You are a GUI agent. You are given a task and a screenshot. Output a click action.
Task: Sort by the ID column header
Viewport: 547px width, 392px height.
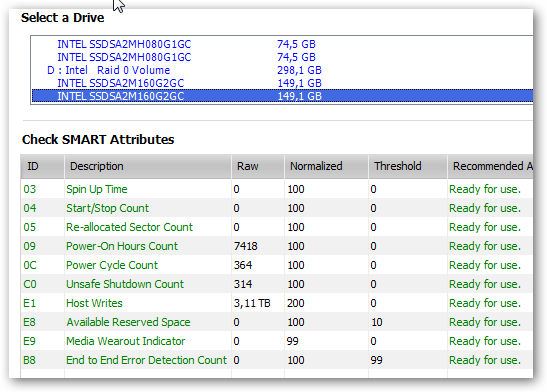coord(43,166)
